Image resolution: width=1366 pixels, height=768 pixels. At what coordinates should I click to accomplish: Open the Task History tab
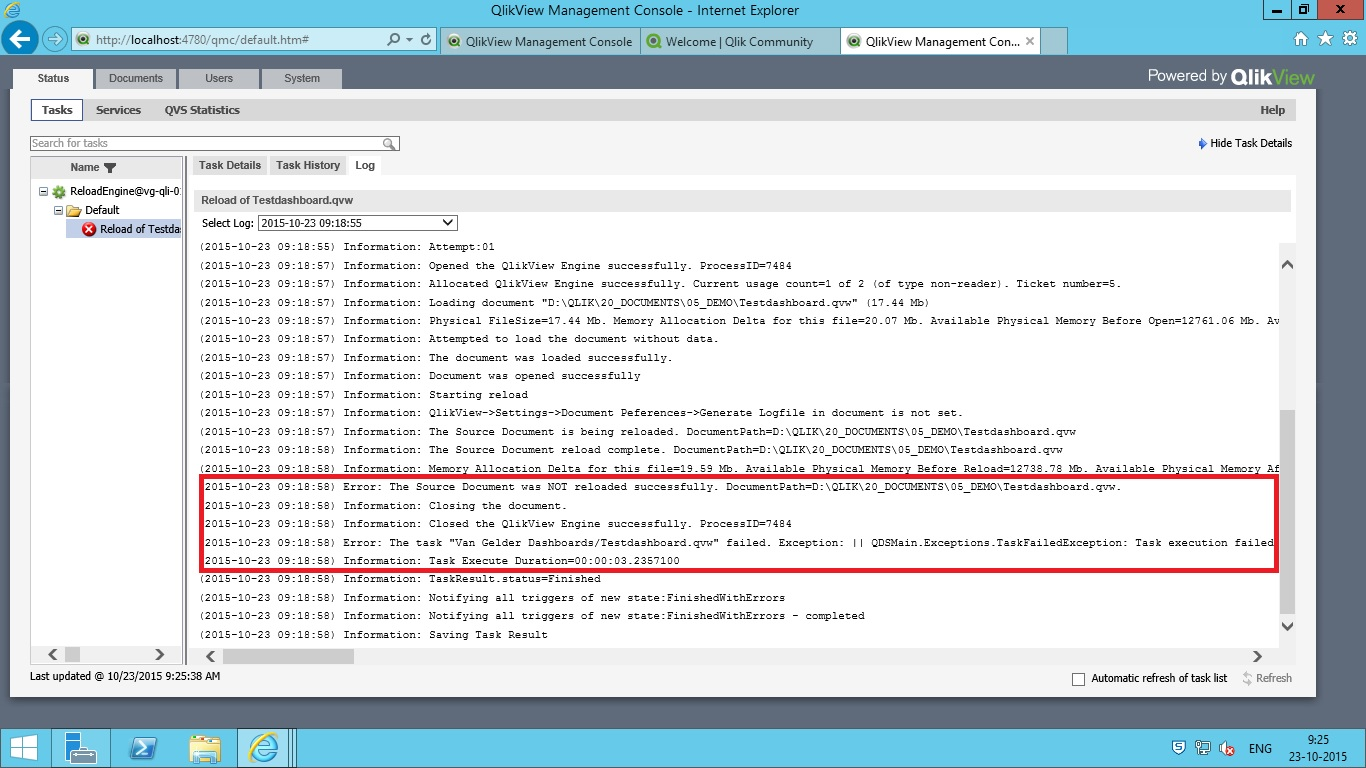click(x=308, y=165)
